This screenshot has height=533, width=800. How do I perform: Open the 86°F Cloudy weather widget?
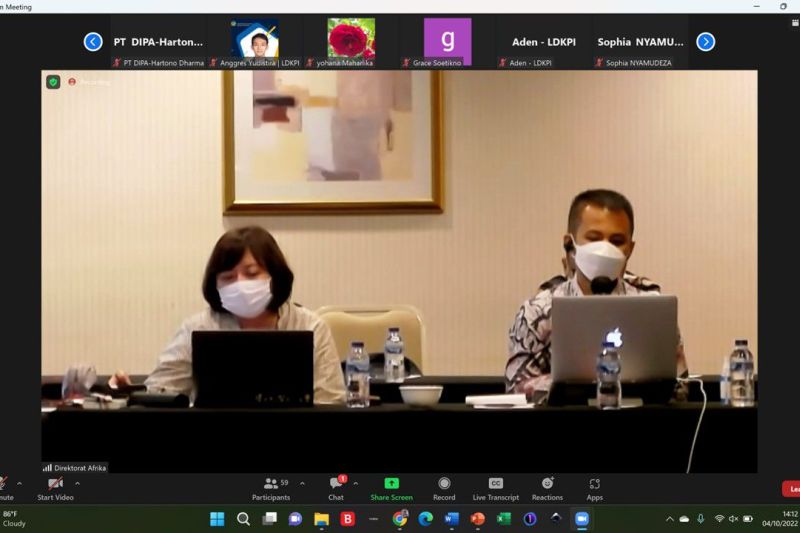[14, 519]
